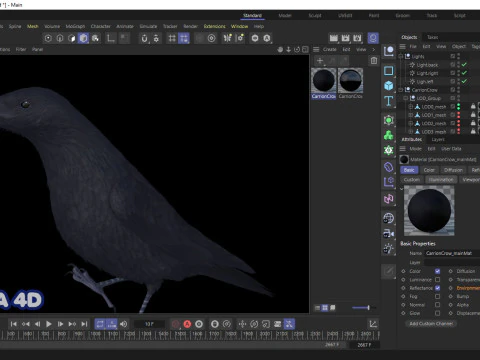480x360 pixels.
Task: Toggle the green enable checkmark for Light.back
Action: click(464, 65)
